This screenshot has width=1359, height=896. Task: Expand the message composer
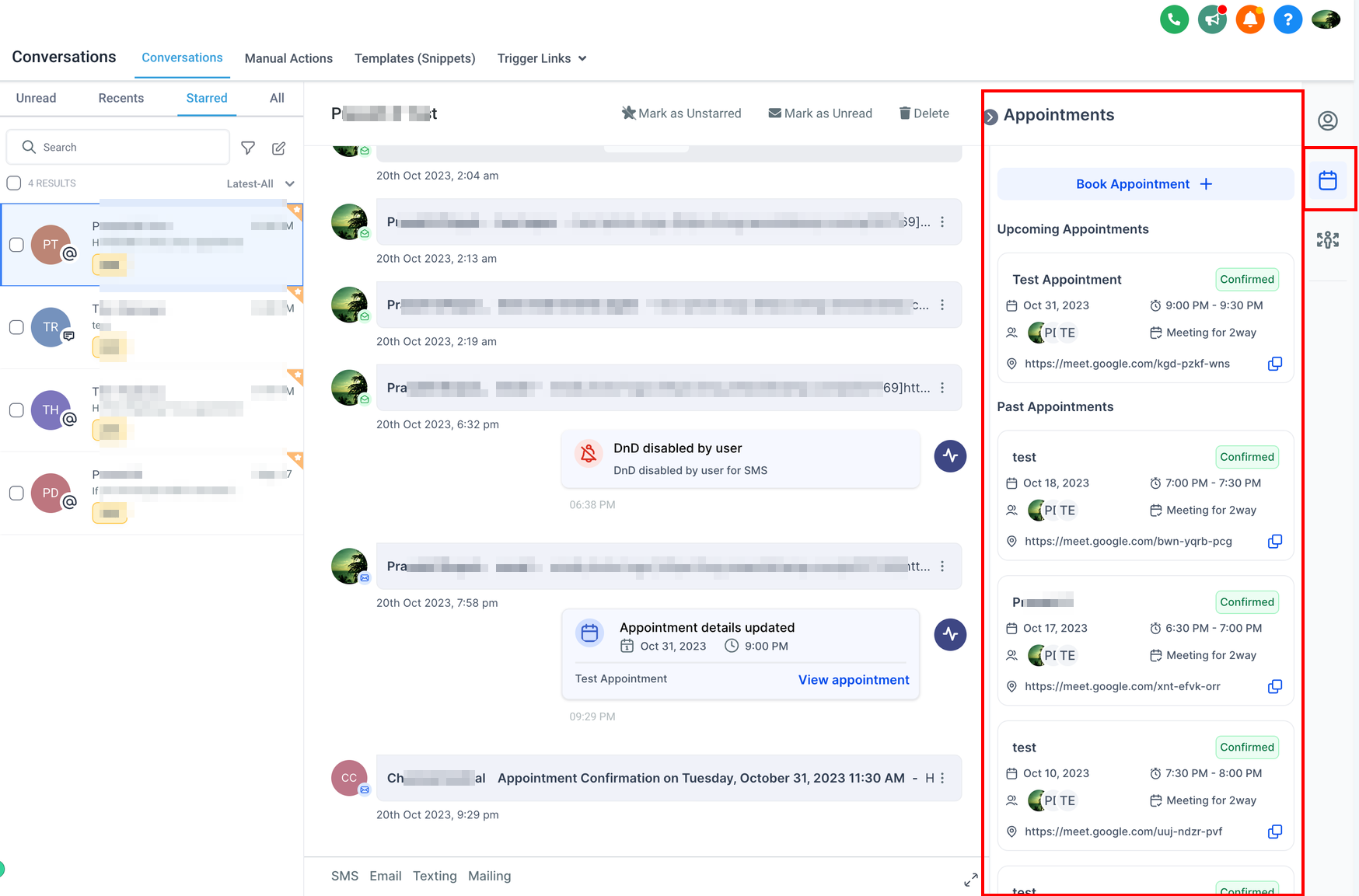971,880
